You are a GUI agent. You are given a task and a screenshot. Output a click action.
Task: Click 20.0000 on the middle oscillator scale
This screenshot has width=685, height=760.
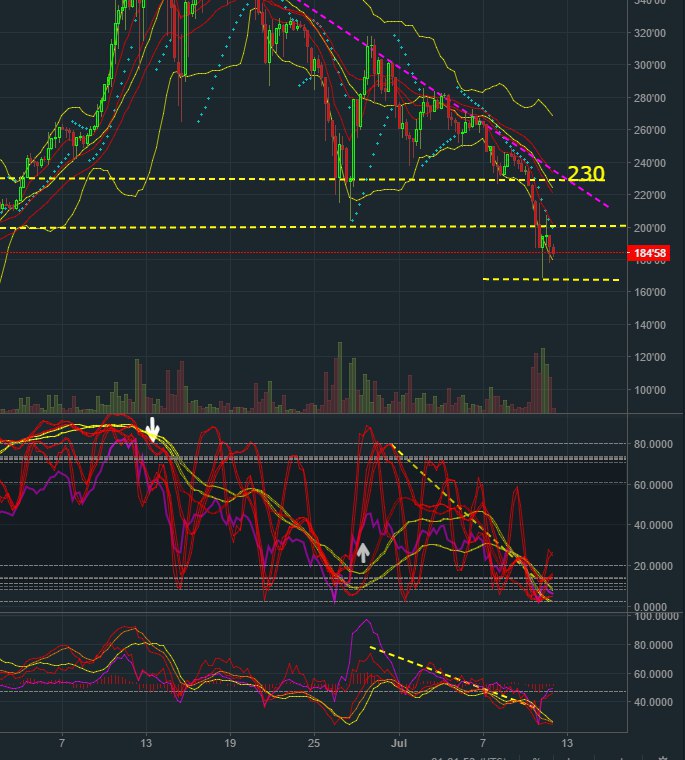(x=653, y=566)
